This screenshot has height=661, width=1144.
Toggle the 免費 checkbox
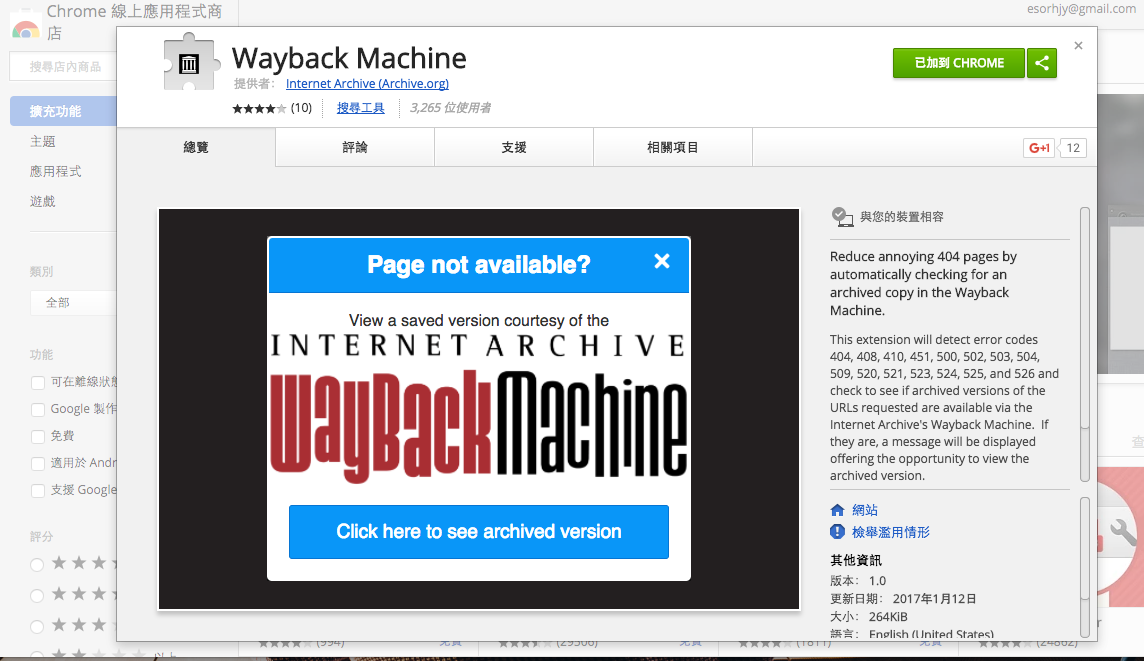(38, 436)
